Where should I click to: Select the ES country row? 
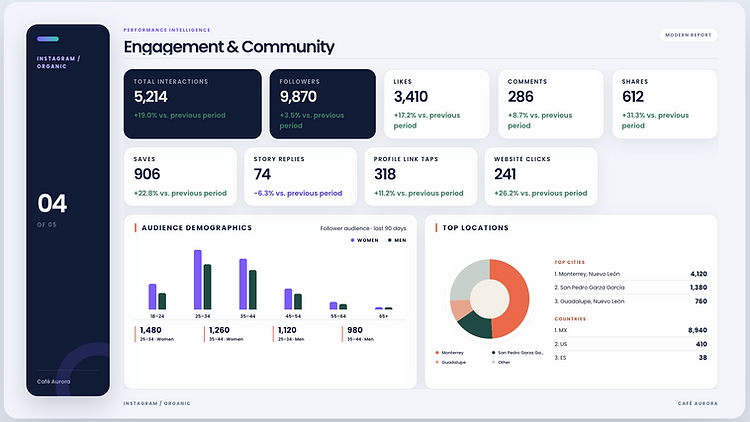[630, 357]
